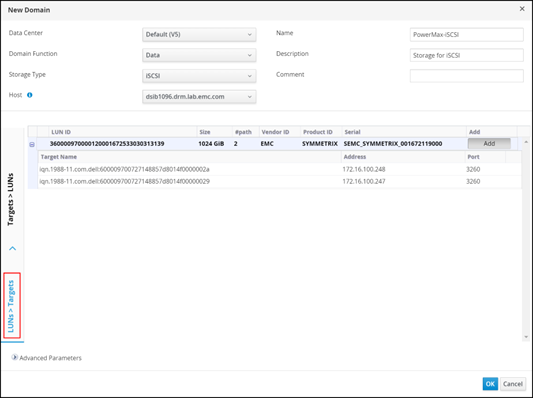Click the Name input field

pos(466,35)
